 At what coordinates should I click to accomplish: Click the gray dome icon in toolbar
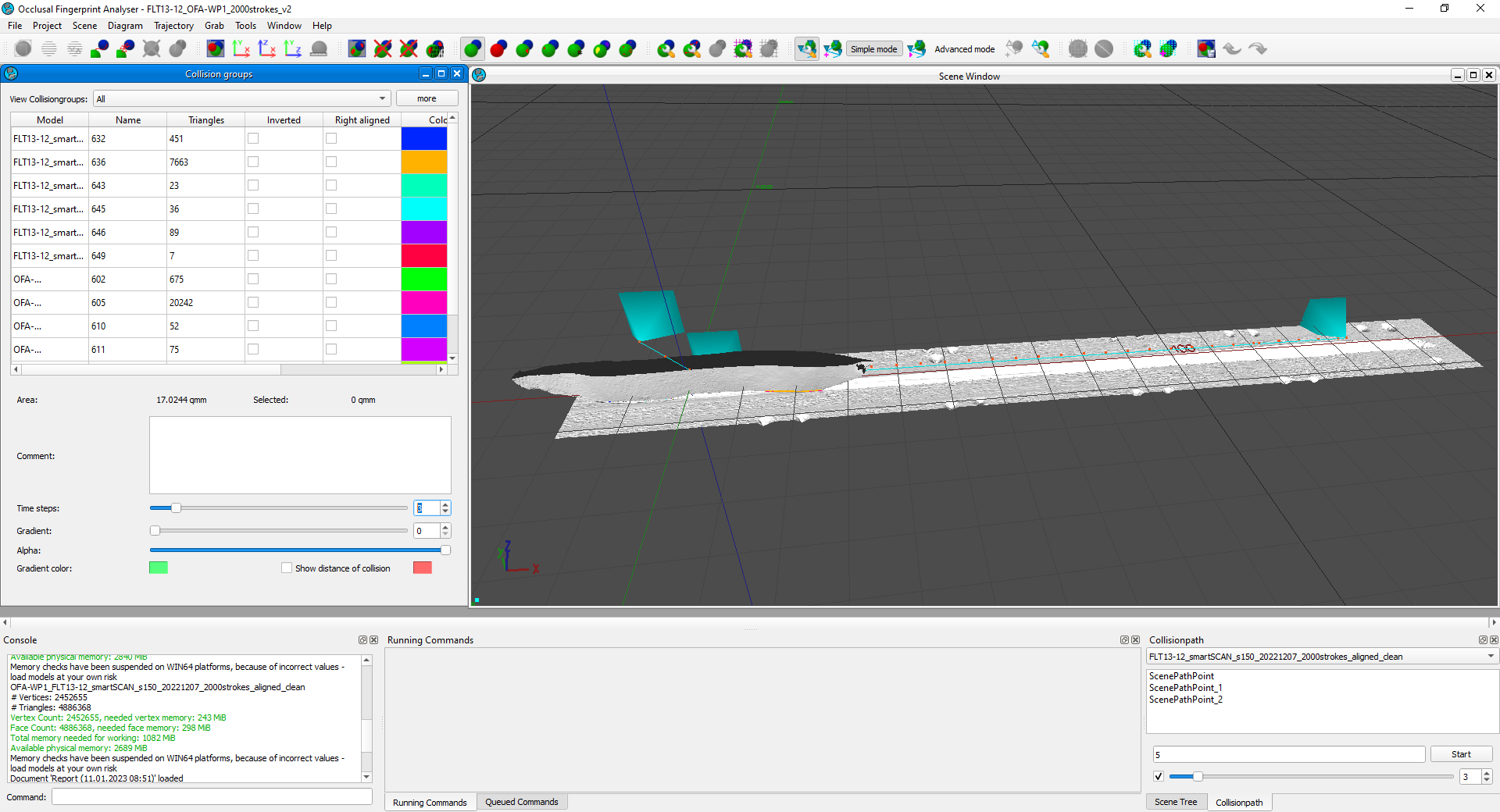pos(319,49)
